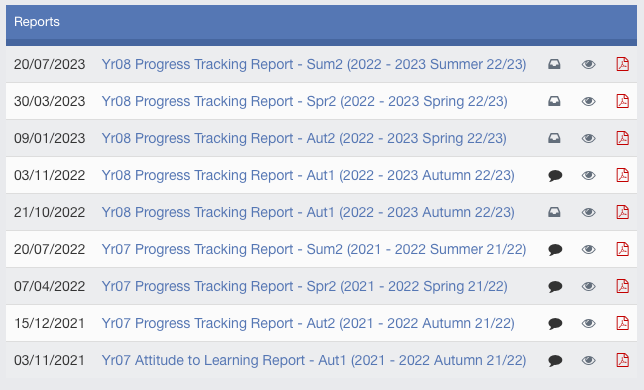Viewport: 644px width, 390px height.
Task: Open PDF for 30/03/2023 Spr2 report
Action: click(x=623, y=101)
